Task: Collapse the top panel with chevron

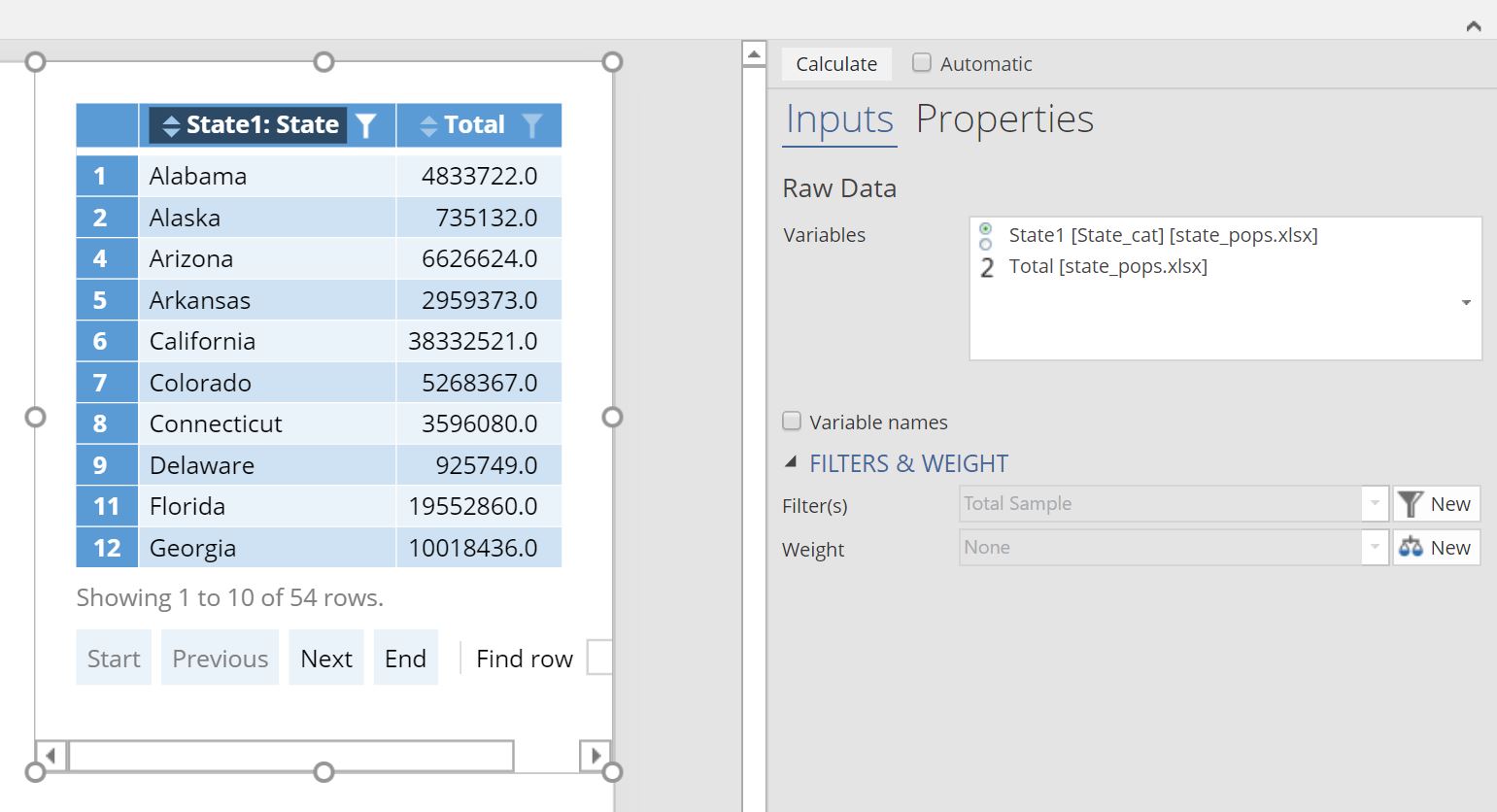Action: [1473, 26]
